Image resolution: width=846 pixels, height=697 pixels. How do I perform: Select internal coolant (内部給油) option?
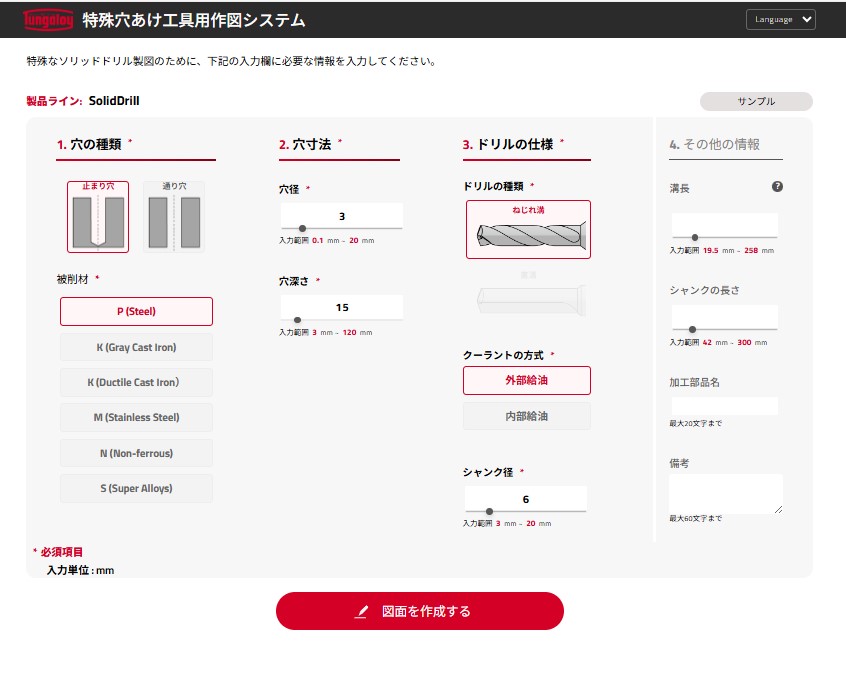point(526,416)
